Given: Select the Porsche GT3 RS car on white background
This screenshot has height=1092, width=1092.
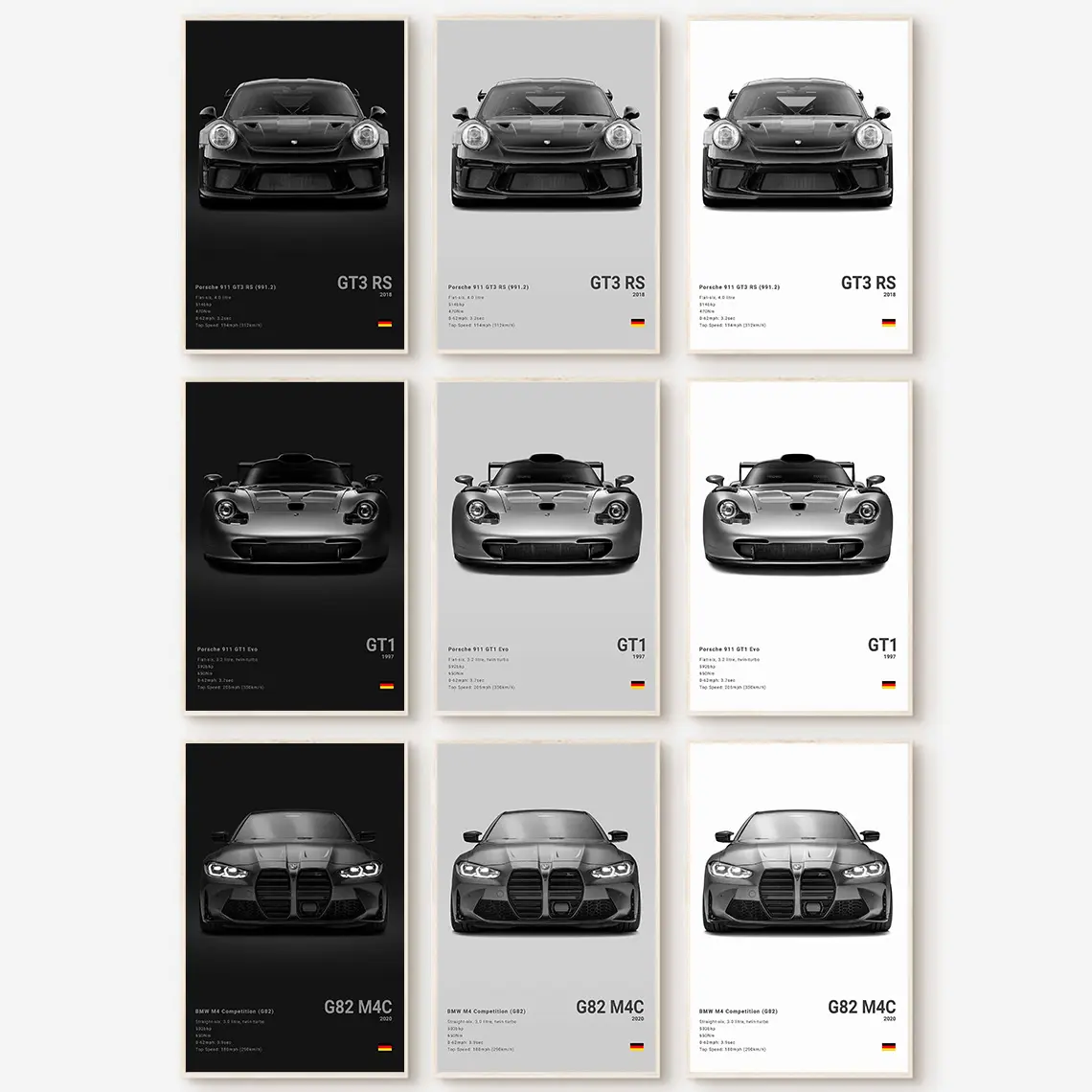Looking at the screenshot, I should pyautogui.click(x=797, y=143).
